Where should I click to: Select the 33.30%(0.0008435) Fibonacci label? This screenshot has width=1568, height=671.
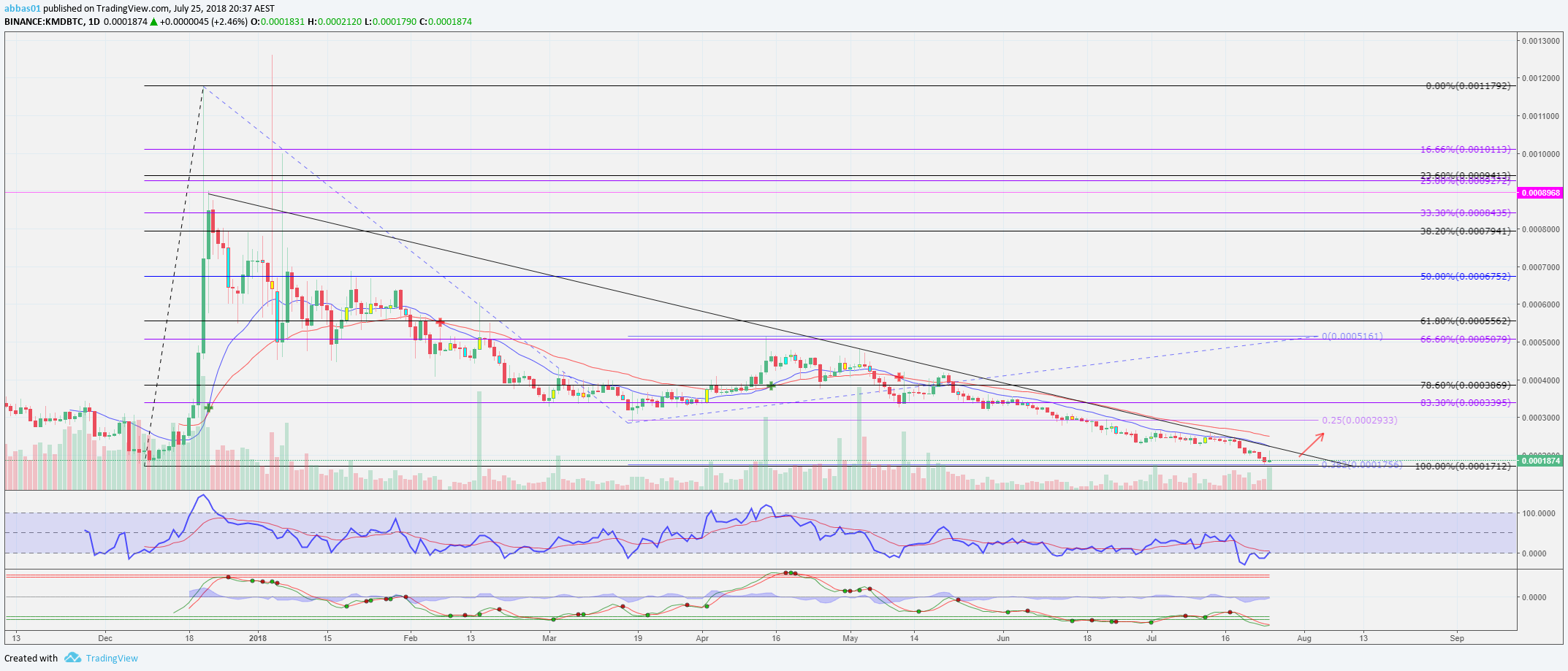(1465, 213)
